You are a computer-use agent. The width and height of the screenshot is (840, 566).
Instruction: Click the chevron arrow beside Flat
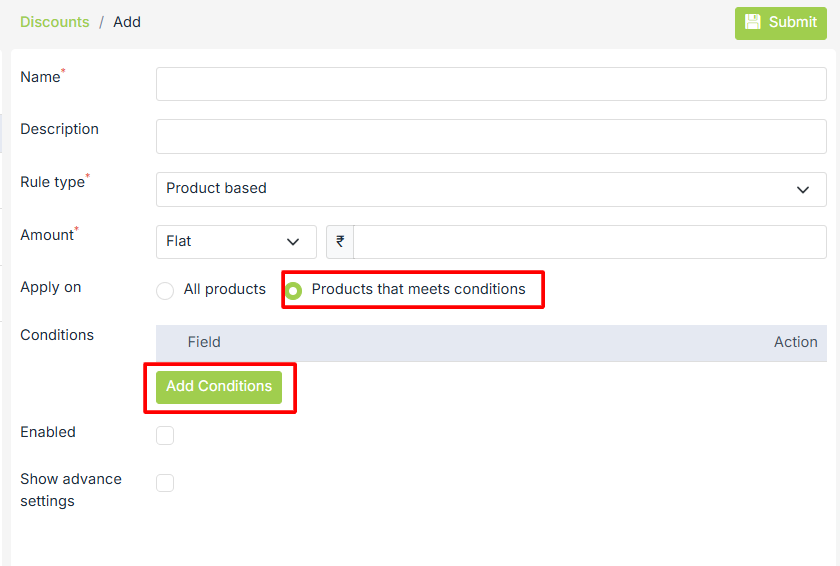pyautogui.click(x=293, y=242)
